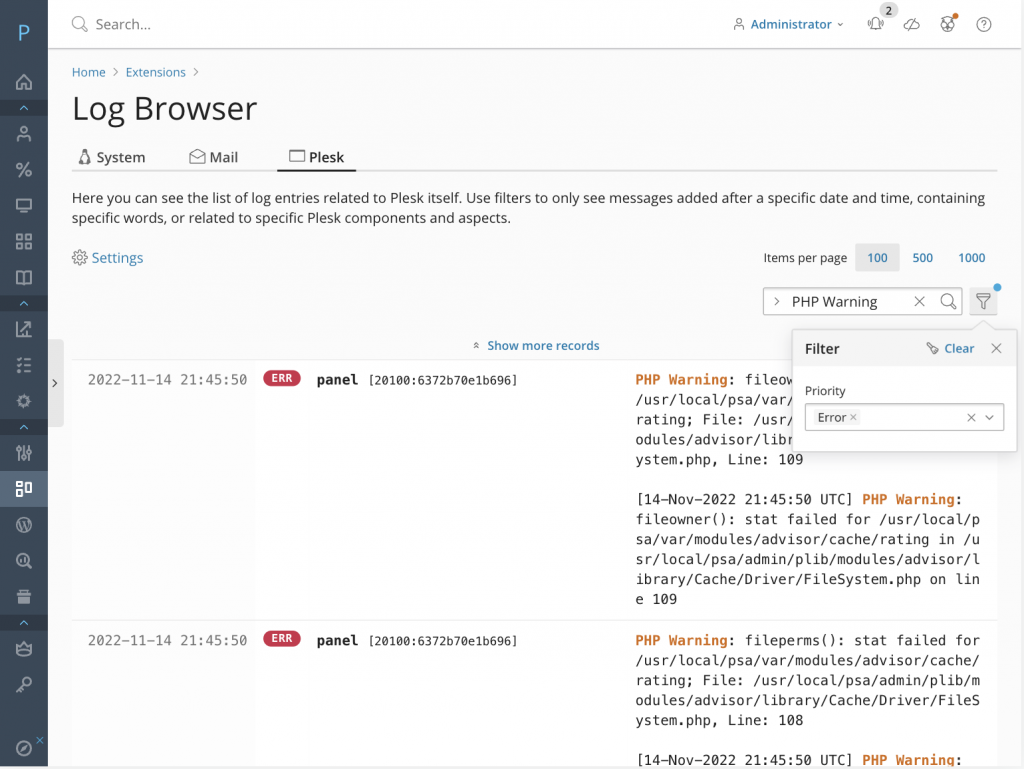1024x769 pixels.
Task: Expand the sidebar with the arrow handle
Action: pos(55,383)
